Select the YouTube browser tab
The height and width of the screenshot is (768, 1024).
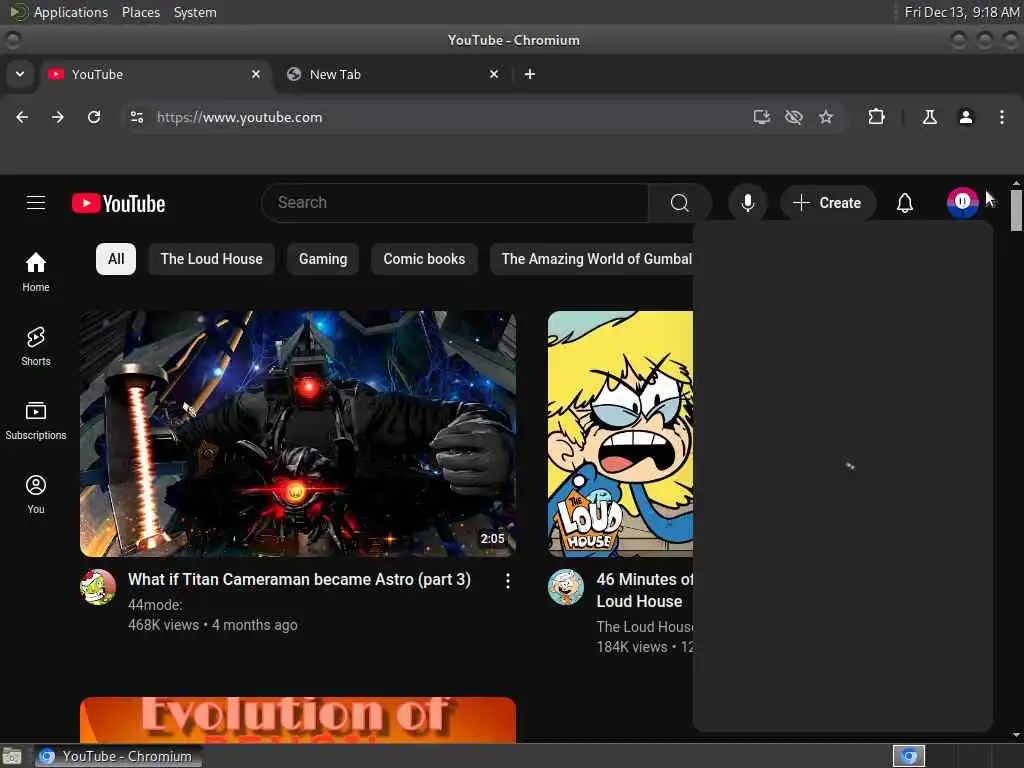tap(154, 74)
